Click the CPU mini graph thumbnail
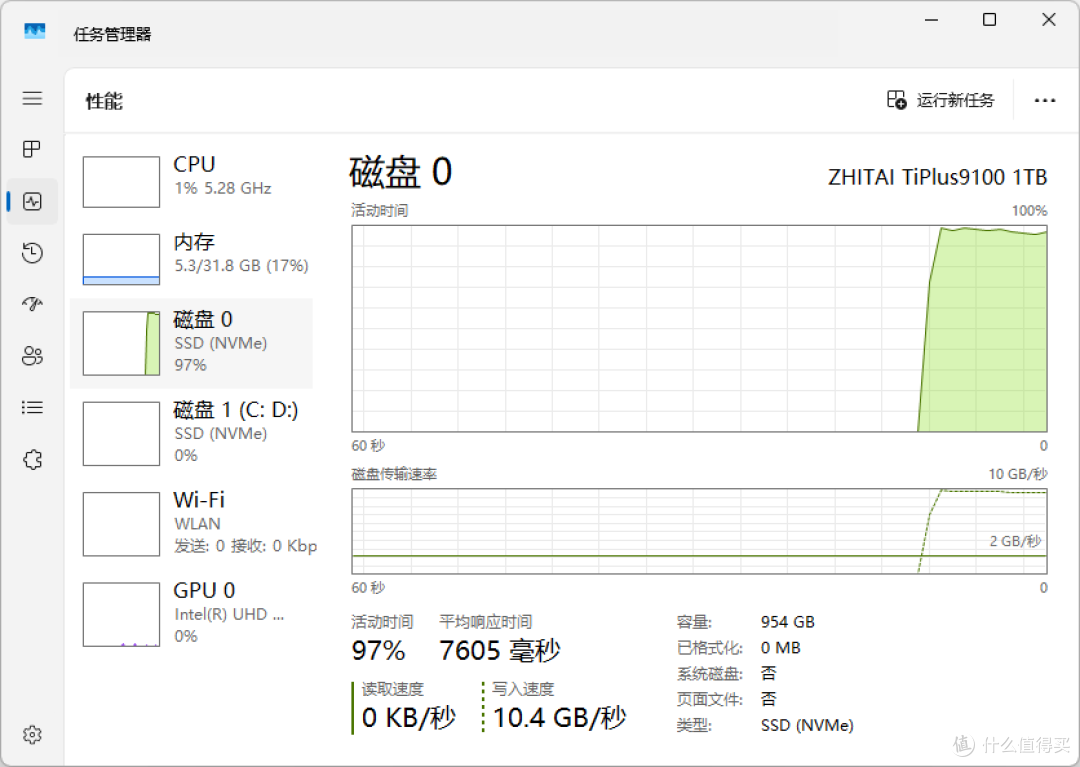Image resolution: width=1080 pixels, height=767 pixels. click(x=121, y=182)
